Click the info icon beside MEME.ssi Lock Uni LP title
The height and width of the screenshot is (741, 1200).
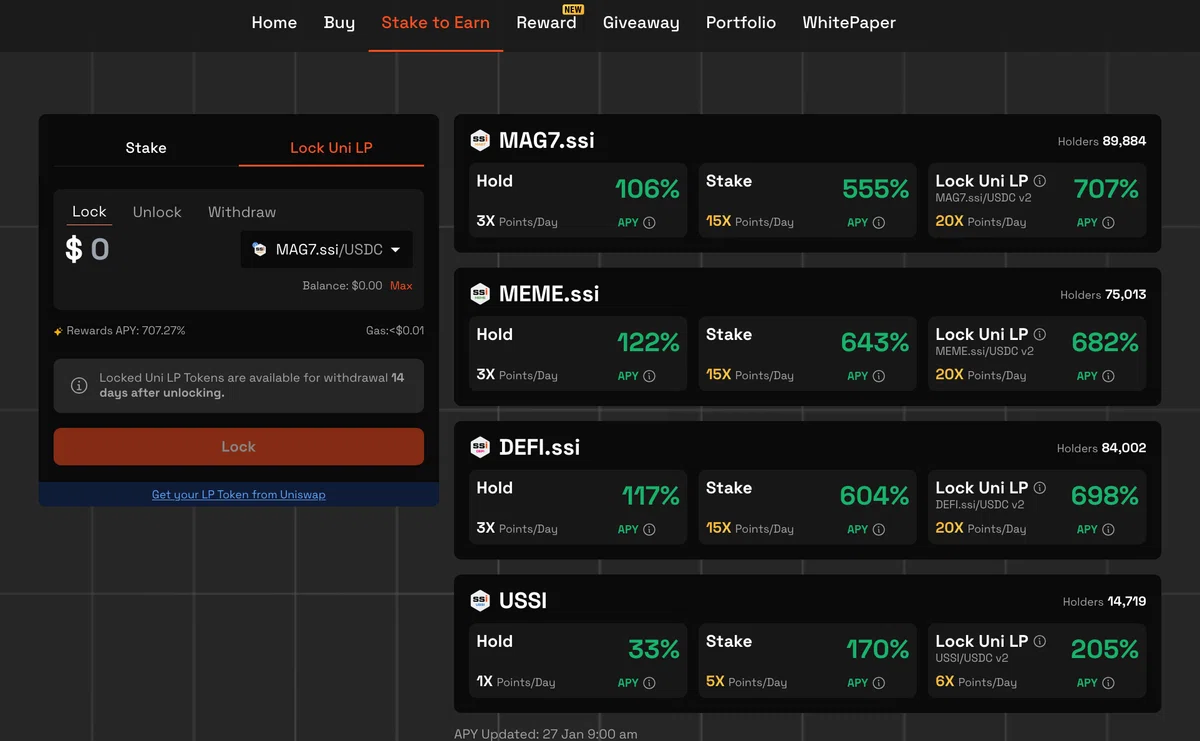(1040, 334)
